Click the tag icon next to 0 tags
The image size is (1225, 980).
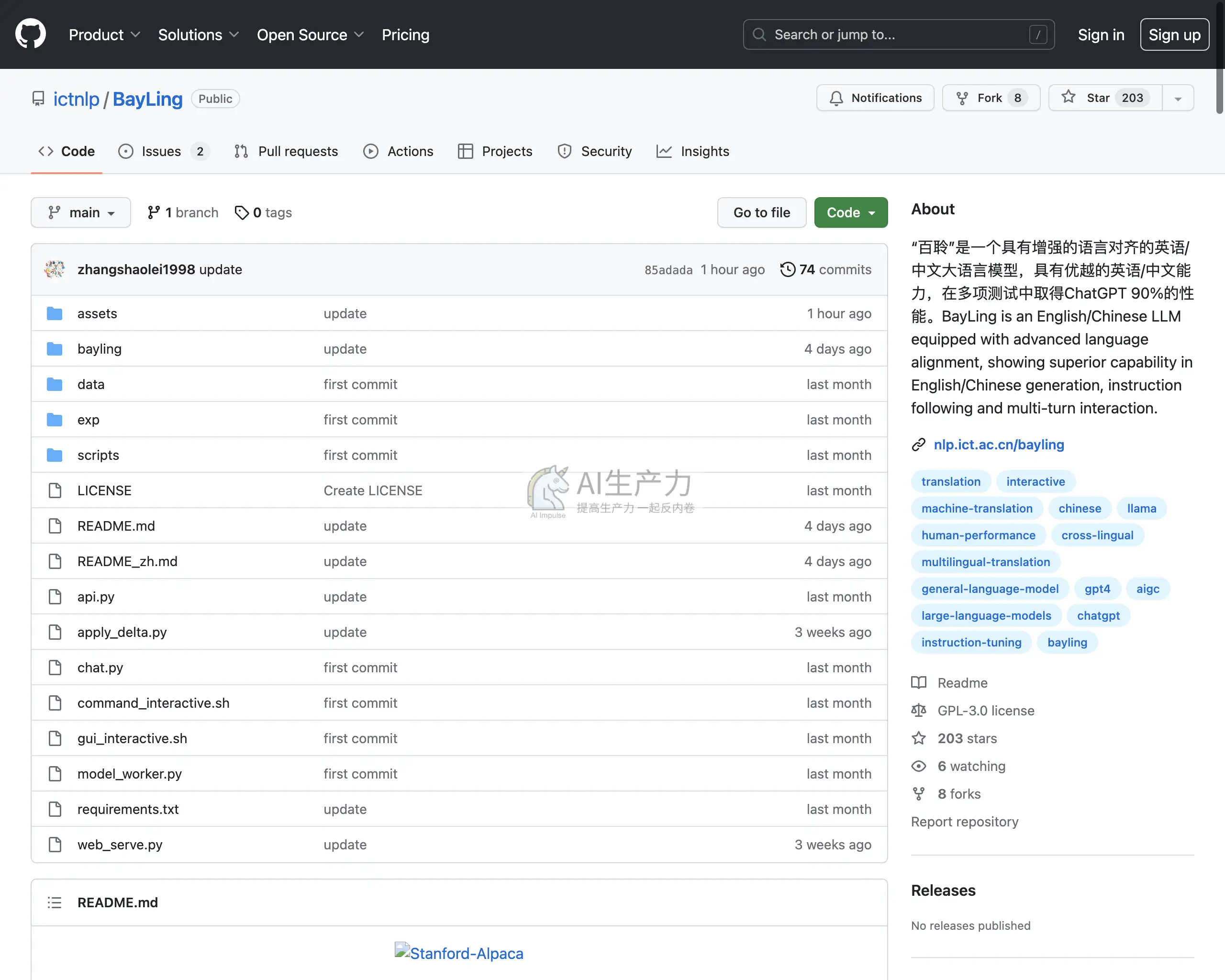tap(242, 212)
